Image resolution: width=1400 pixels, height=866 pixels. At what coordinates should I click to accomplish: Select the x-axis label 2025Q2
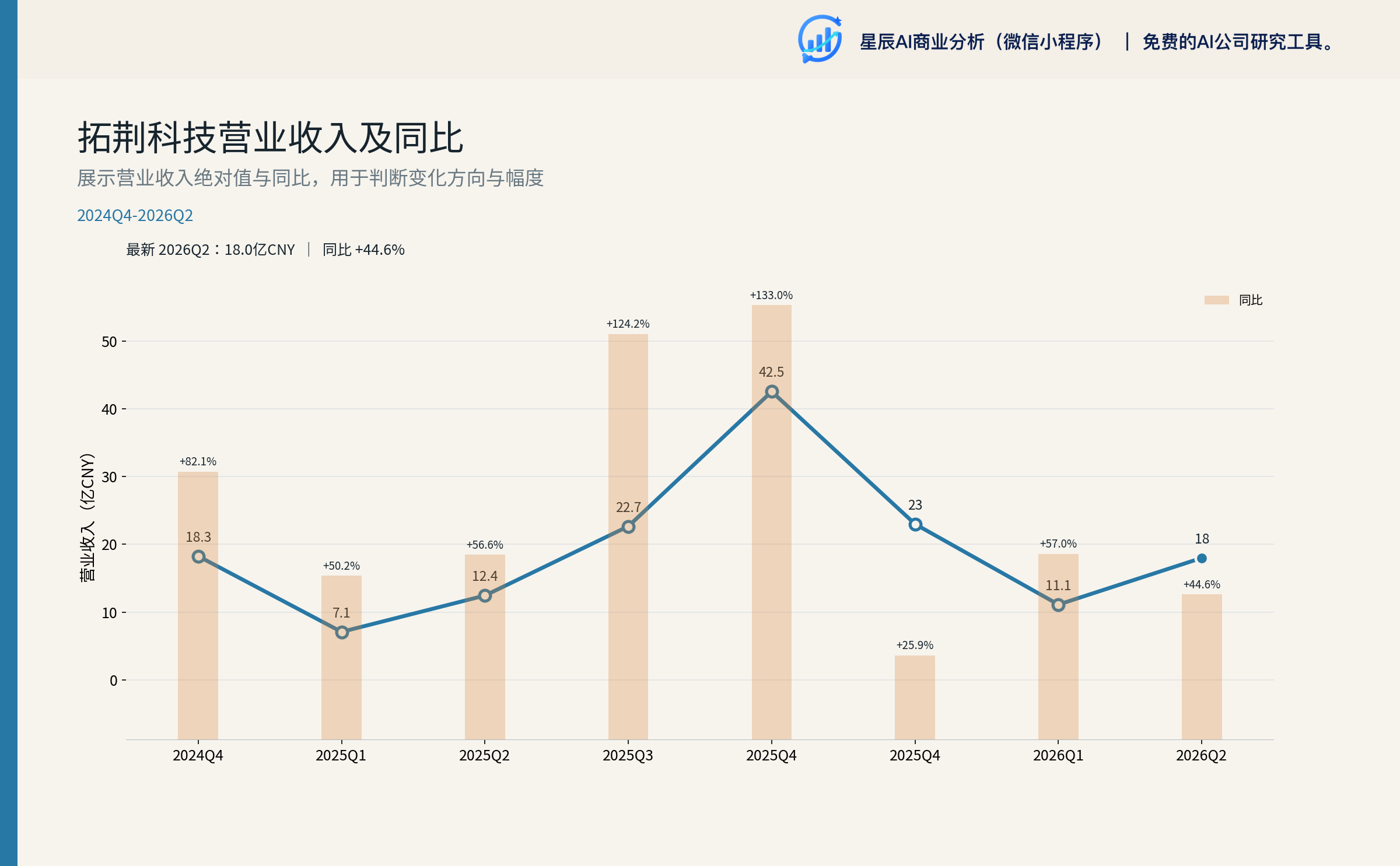[484, 755]
